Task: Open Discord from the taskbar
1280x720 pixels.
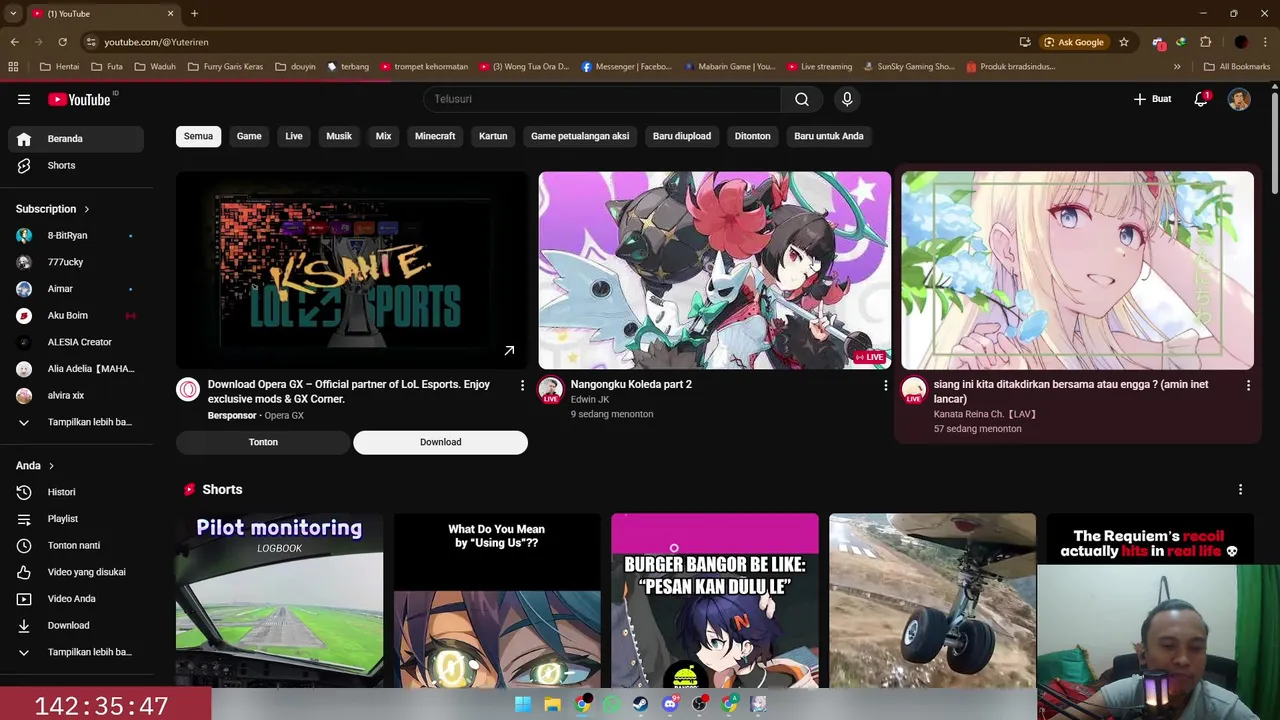Action: coord(670,705)
